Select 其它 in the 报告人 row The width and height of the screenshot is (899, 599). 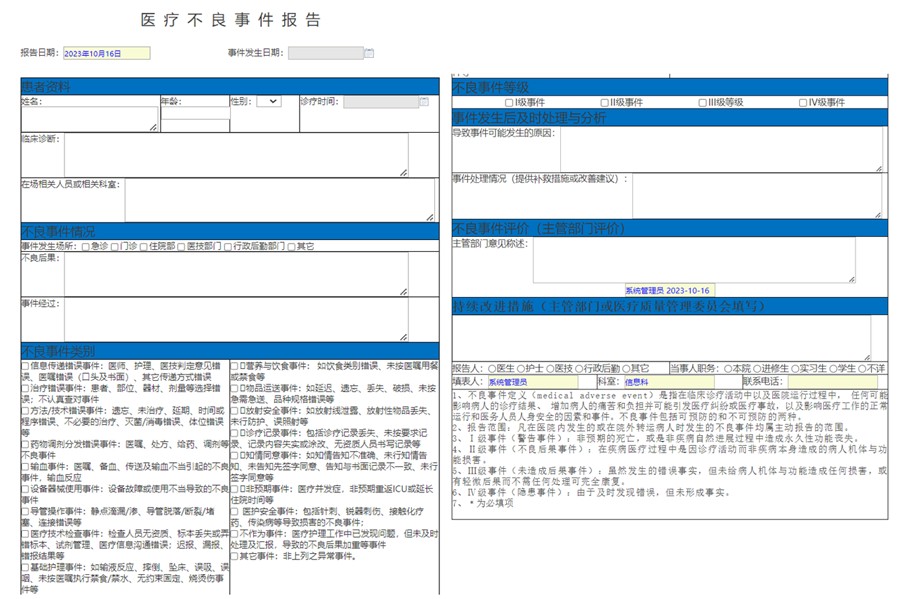coord(626,369)
